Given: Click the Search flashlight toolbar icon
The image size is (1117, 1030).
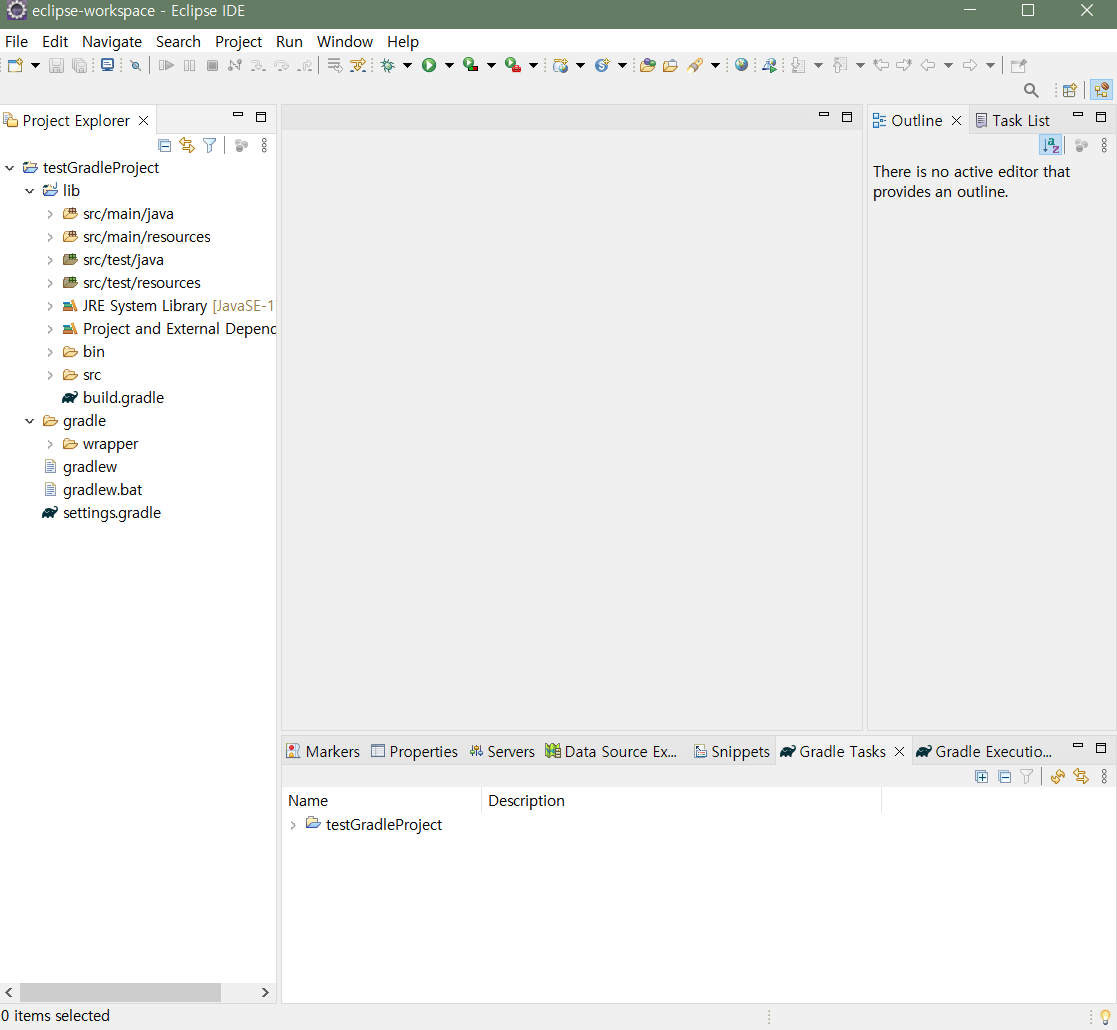Looking at the screenshot, I should 695,66.
